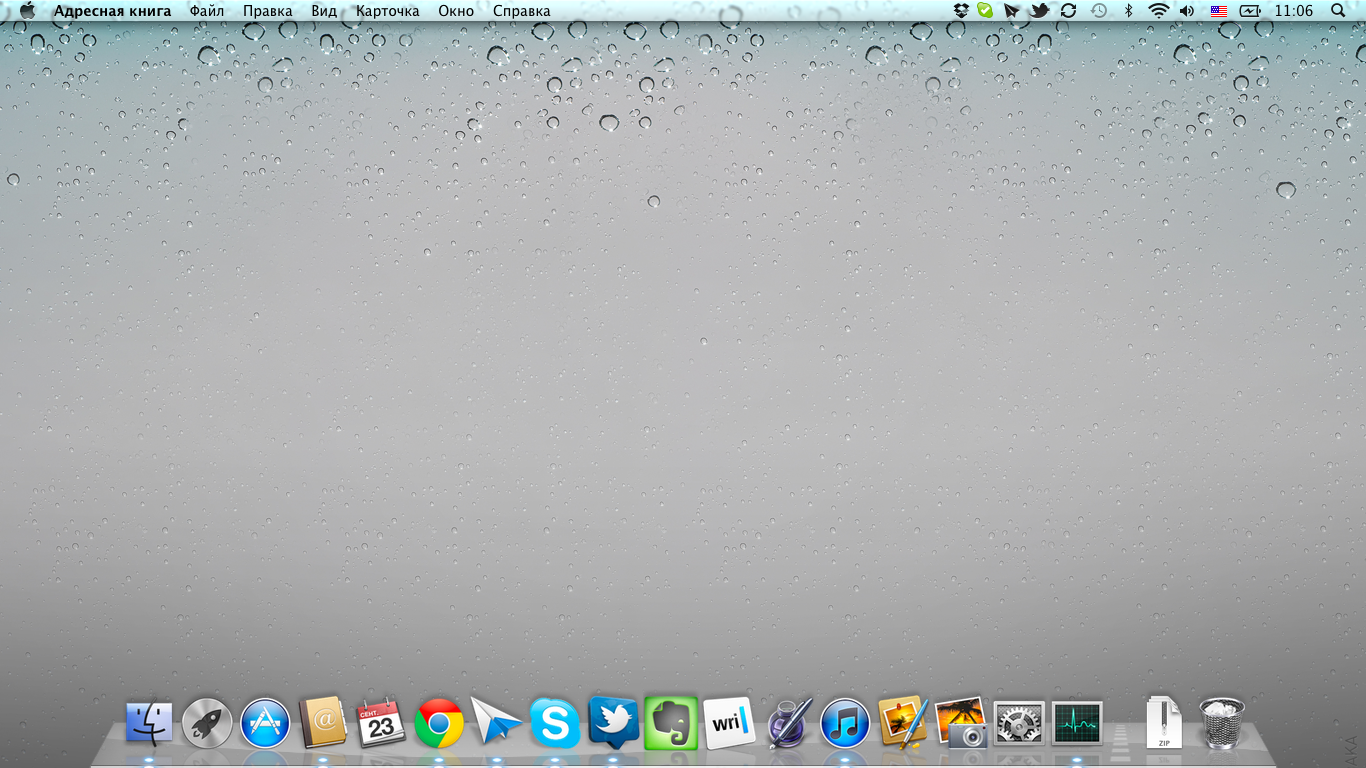Open the iCal calendar dock icon
This screenshot has height=768, width=1366.
tap(381, 723)
